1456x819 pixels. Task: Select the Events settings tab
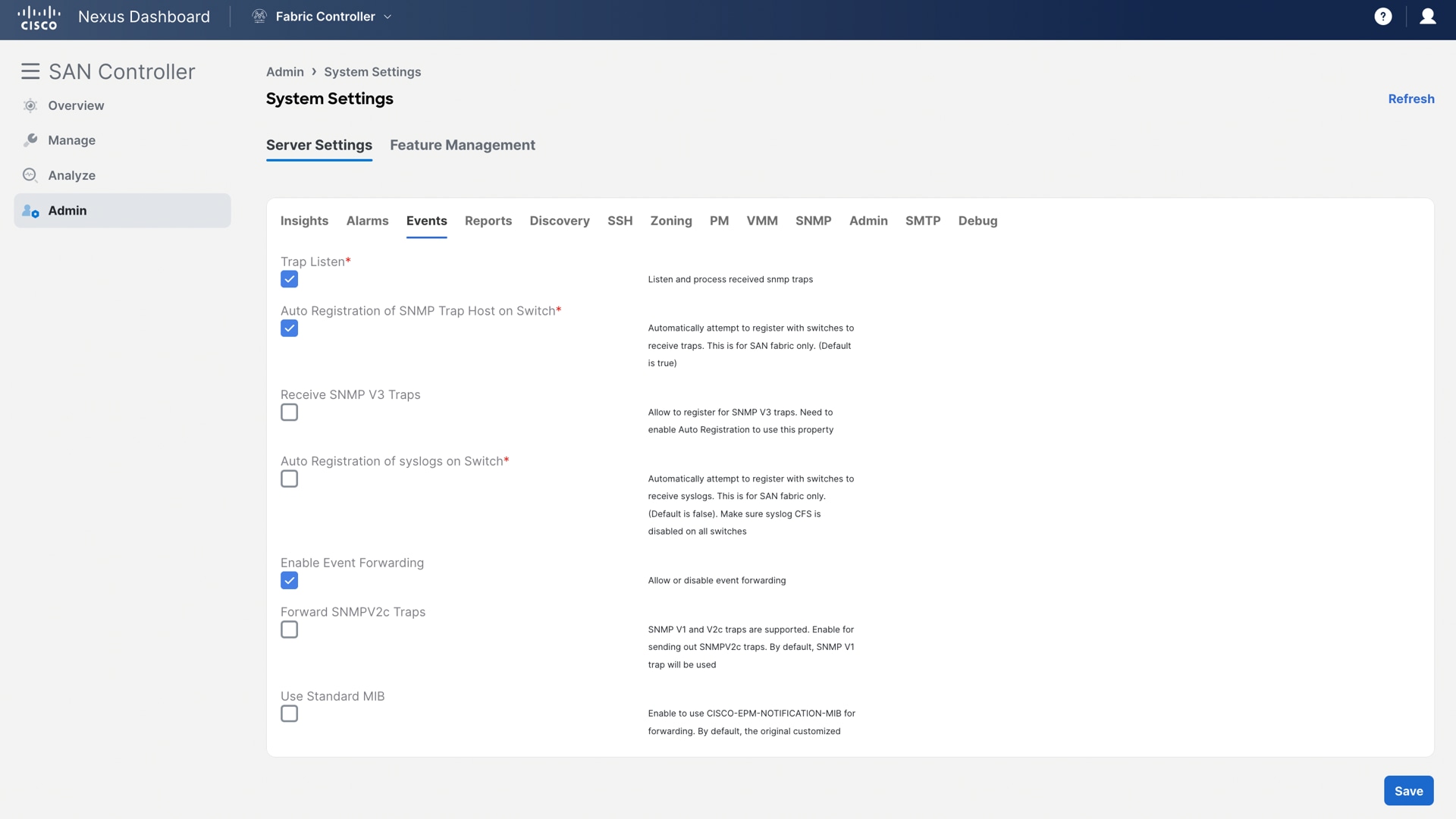tap(427, 221)
